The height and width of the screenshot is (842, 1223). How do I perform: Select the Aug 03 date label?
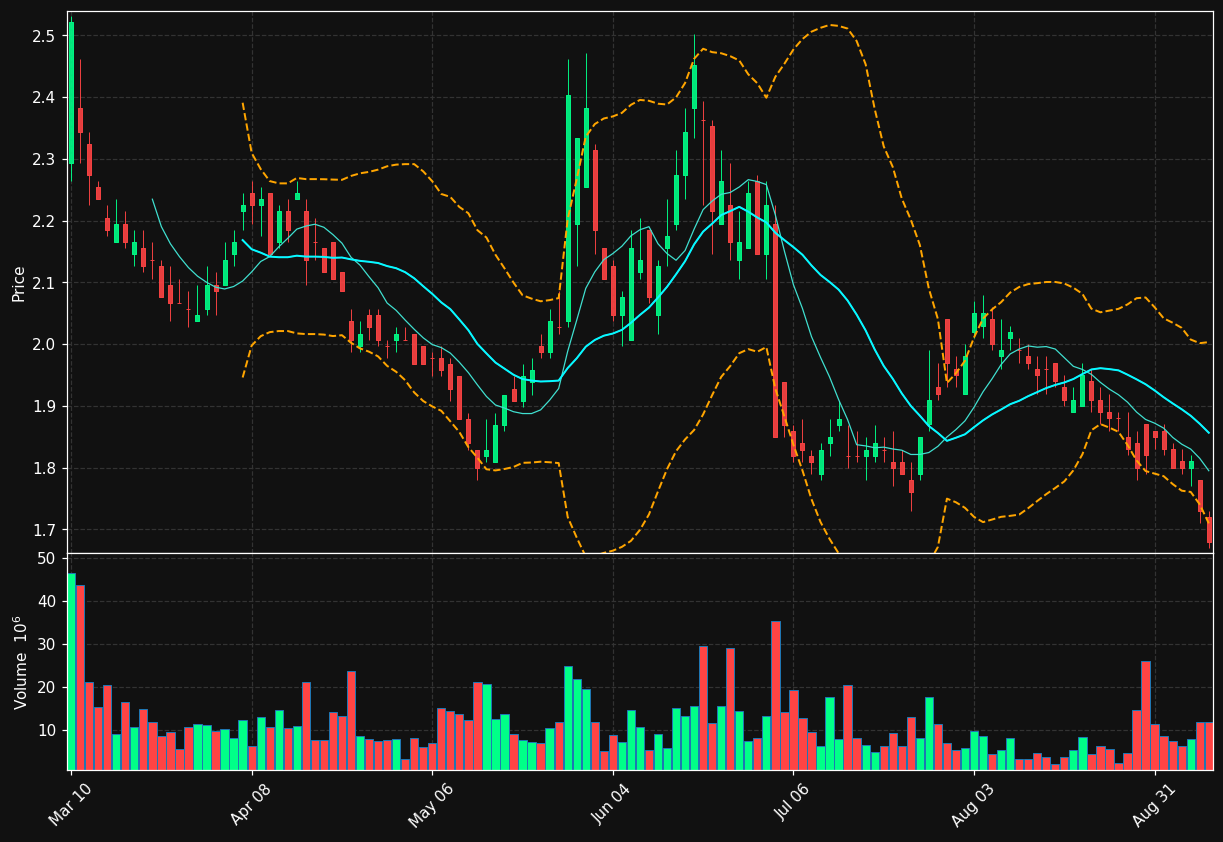point(972,807)
